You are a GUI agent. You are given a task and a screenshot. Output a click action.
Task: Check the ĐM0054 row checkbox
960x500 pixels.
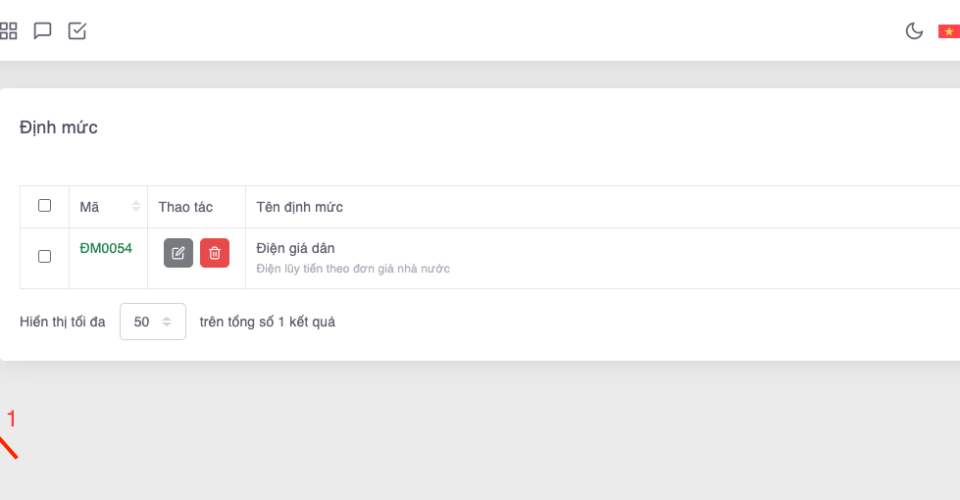pos(44,256)
